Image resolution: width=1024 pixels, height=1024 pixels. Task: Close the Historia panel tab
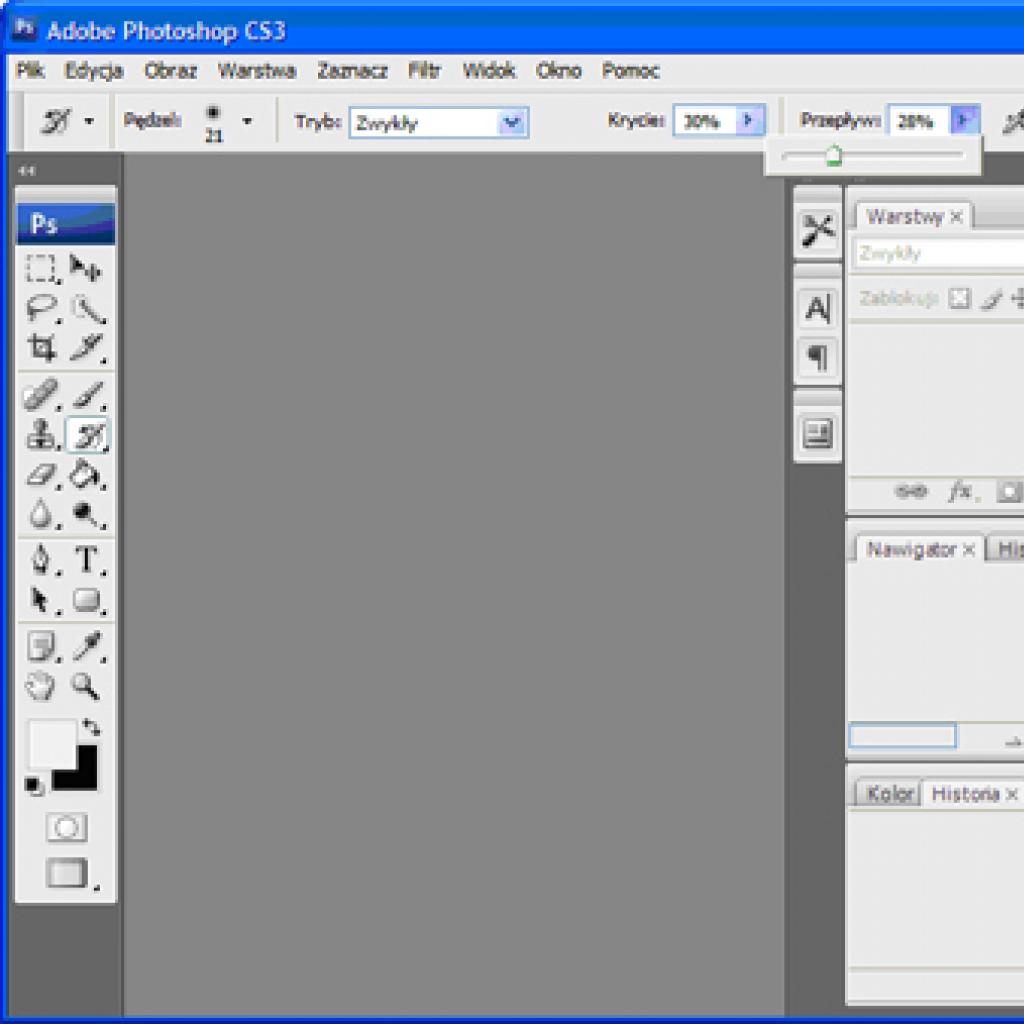pyautogui.click(x=1012, y=795)
